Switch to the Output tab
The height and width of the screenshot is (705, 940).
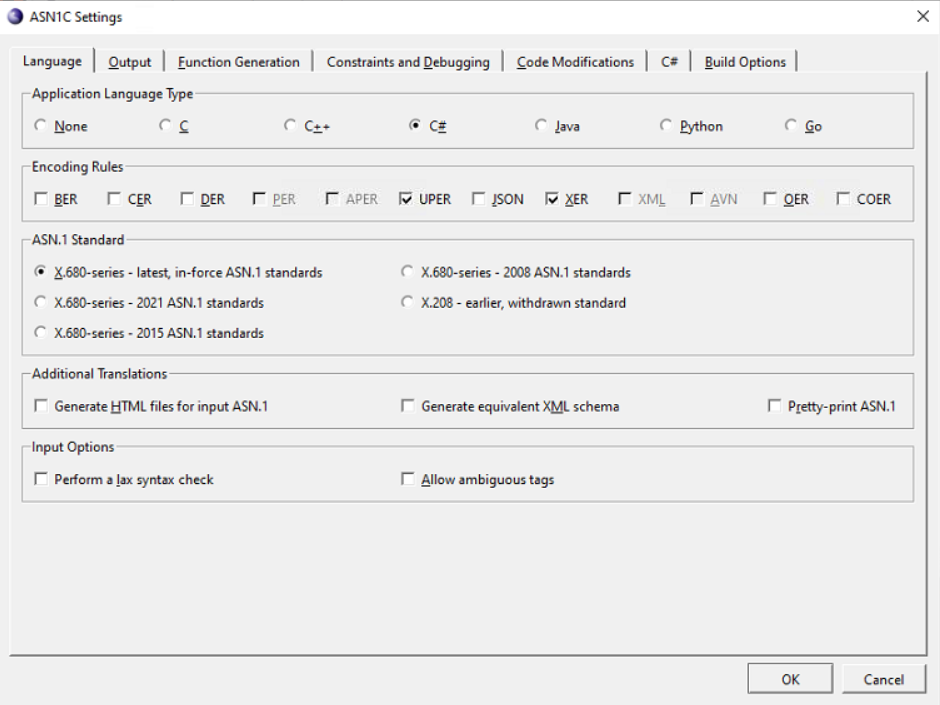(x=129, y=62)
